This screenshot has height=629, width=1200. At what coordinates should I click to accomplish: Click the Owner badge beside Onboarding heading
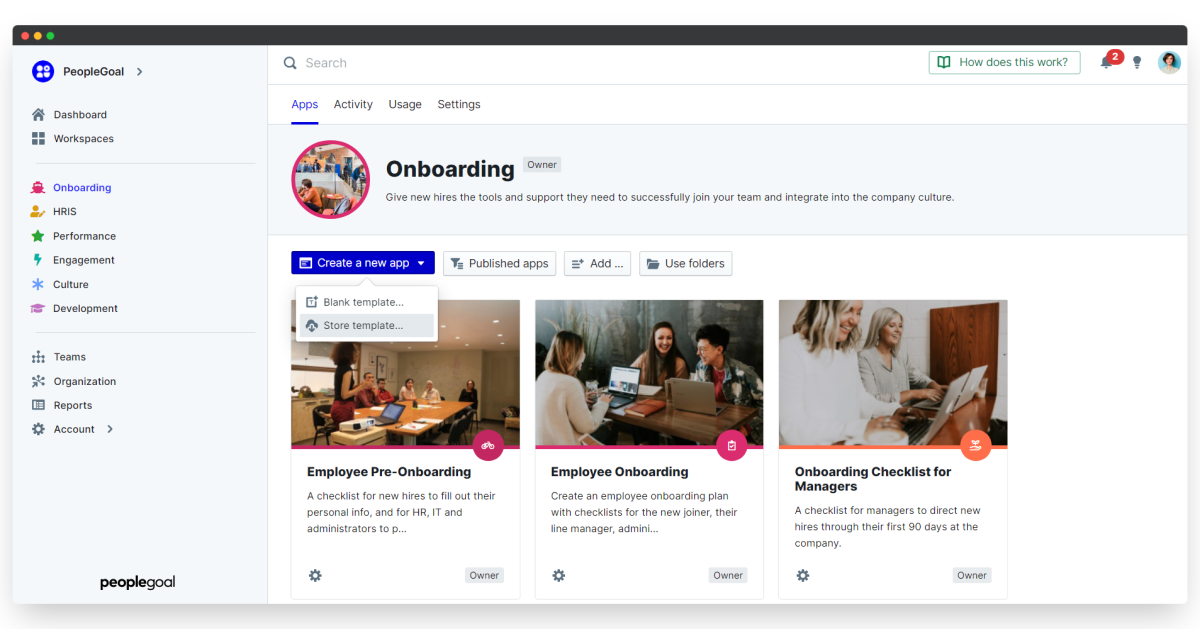tap(542, 165)
